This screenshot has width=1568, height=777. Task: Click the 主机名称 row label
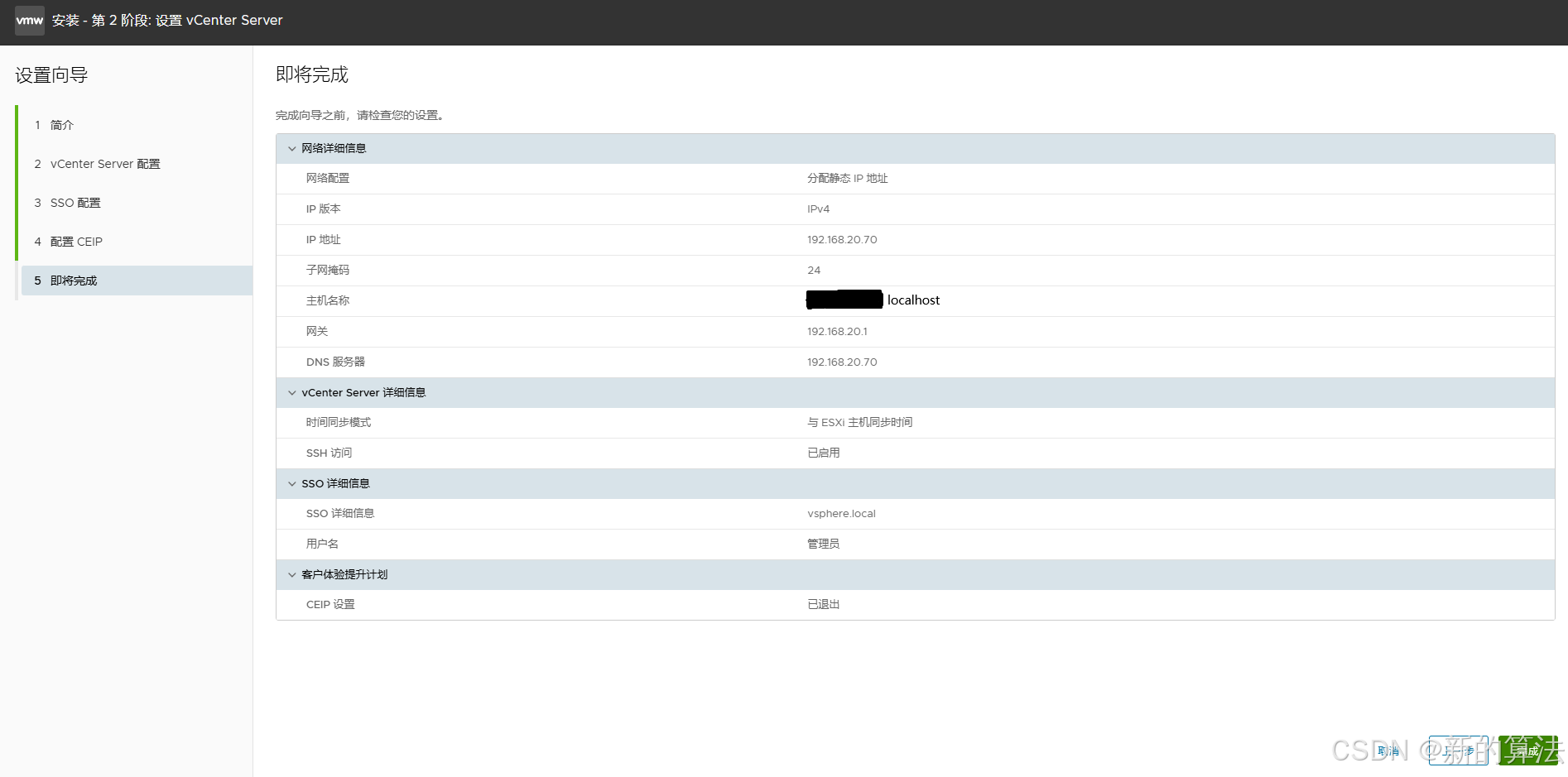[x=328, y=301]
